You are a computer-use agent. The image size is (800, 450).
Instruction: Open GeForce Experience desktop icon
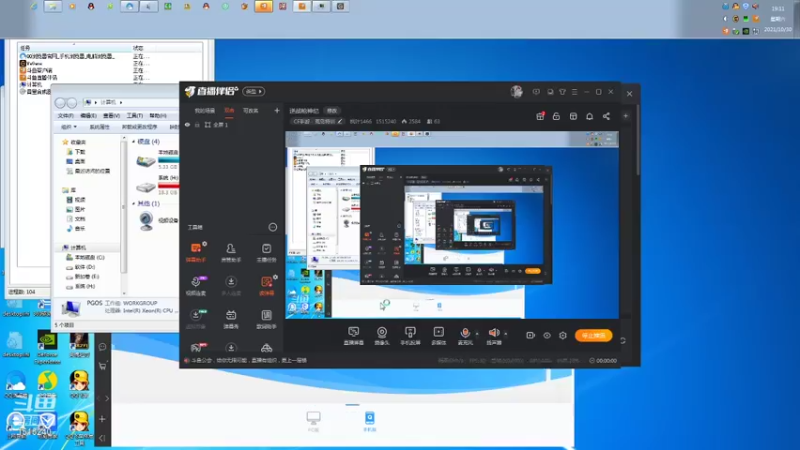pyautogui.click(x=47, y=348)
